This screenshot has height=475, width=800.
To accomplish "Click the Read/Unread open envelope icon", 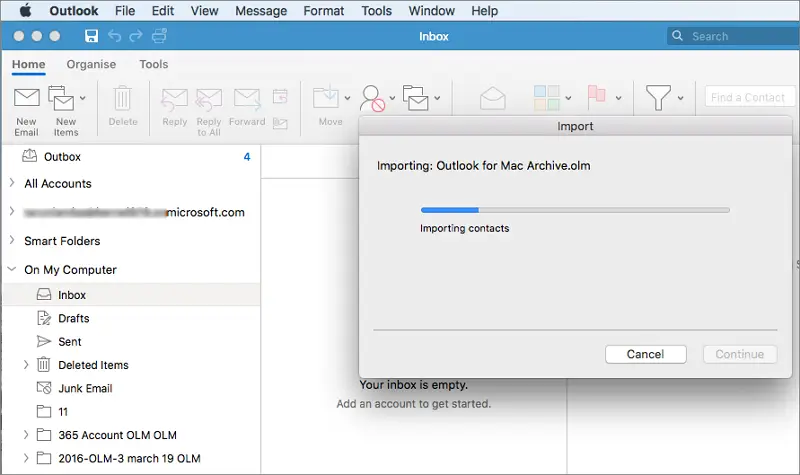I will pos(492,98).
